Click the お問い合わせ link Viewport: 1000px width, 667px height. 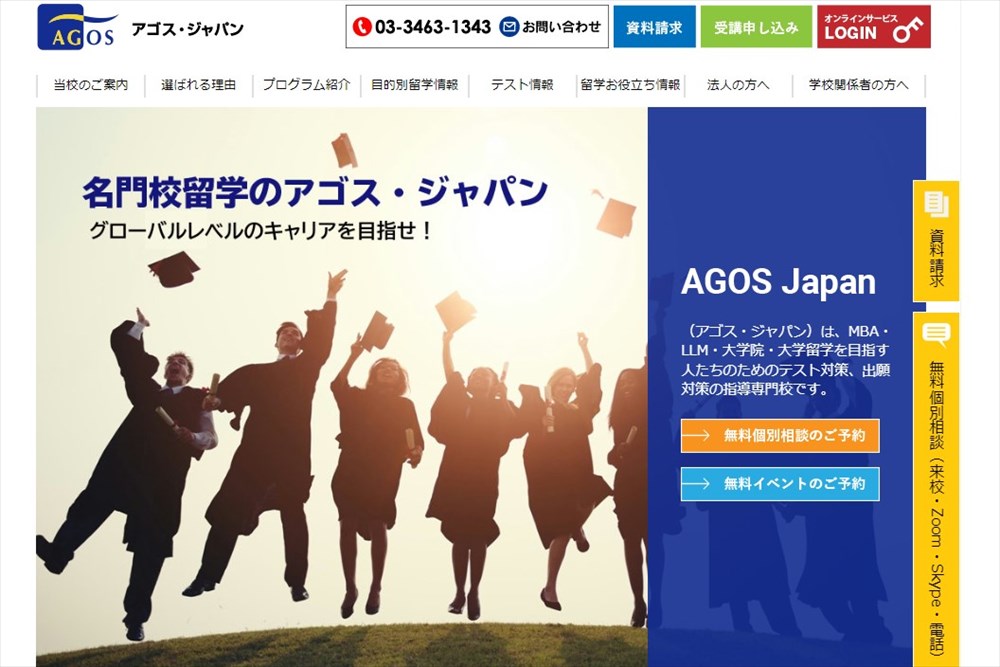click(561, 27)
